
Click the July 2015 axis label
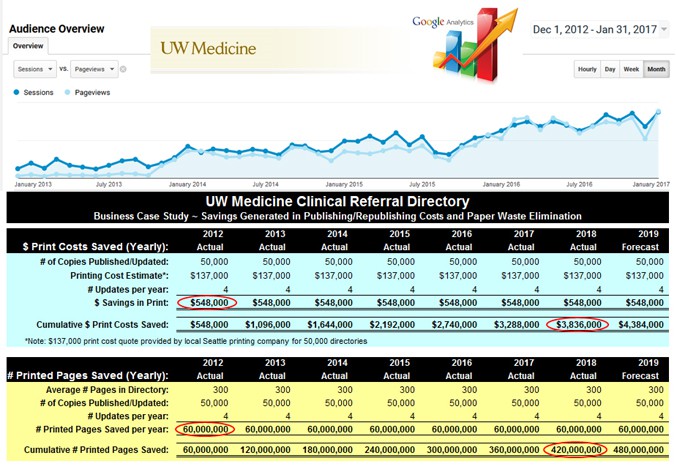point(422,184)
